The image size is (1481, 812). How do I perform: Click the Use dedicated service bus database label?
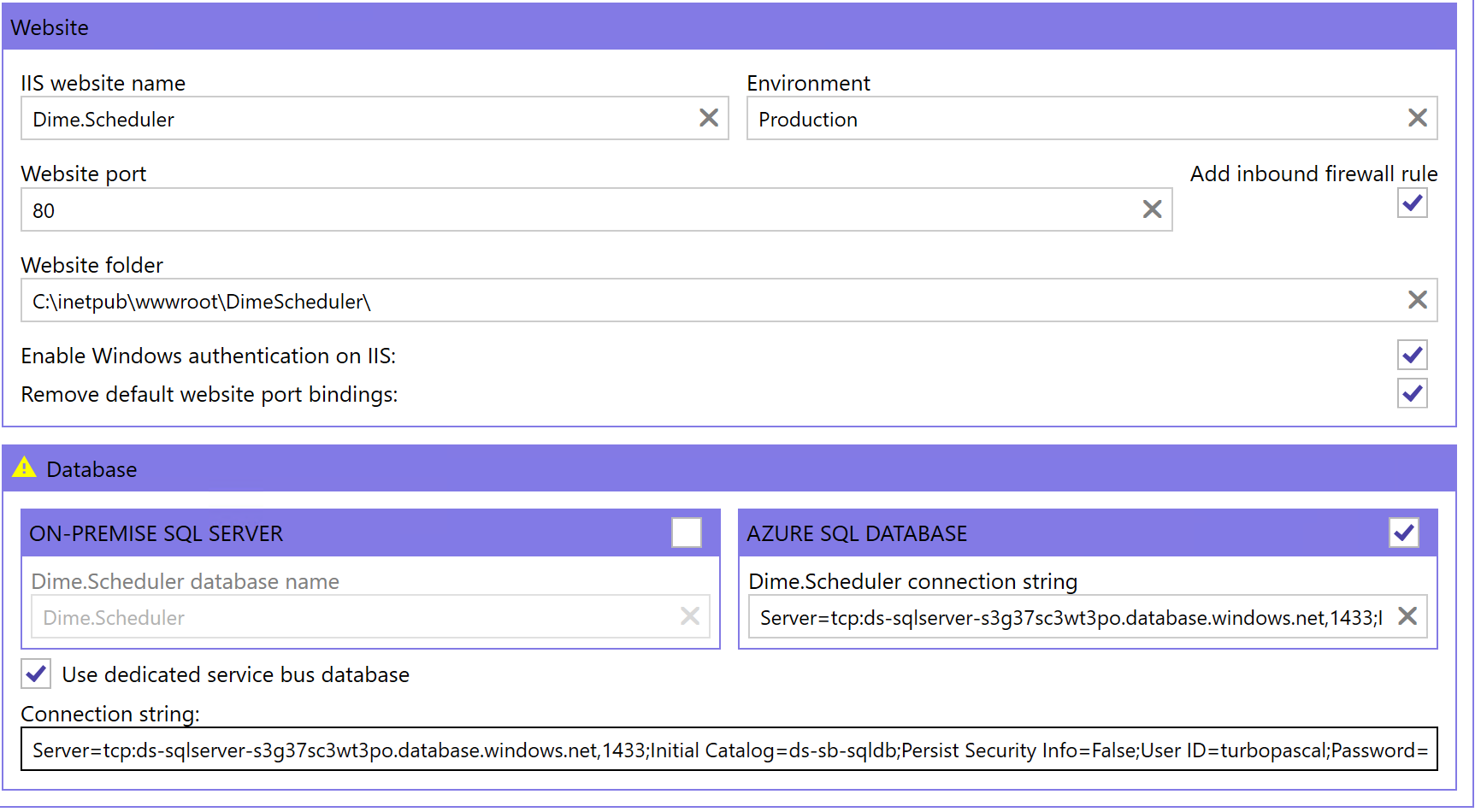tap(235, 674)
